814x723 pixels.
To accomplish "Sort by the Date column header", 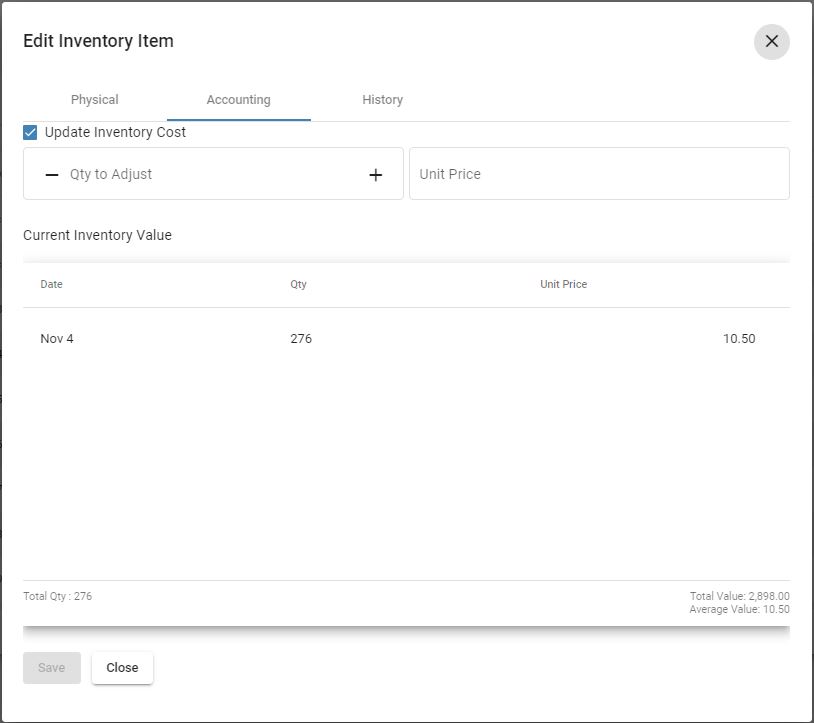I will pyautogui.click(x=51, y=284).
